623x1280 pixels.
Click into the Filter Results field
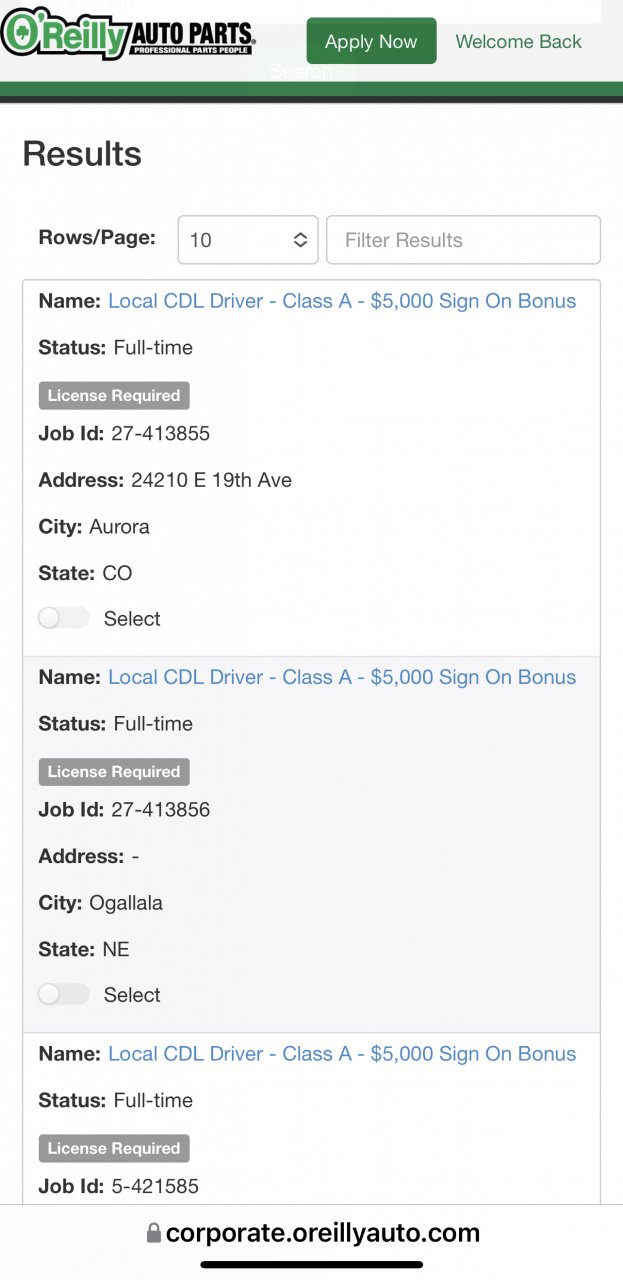click(x=464, y=240)
